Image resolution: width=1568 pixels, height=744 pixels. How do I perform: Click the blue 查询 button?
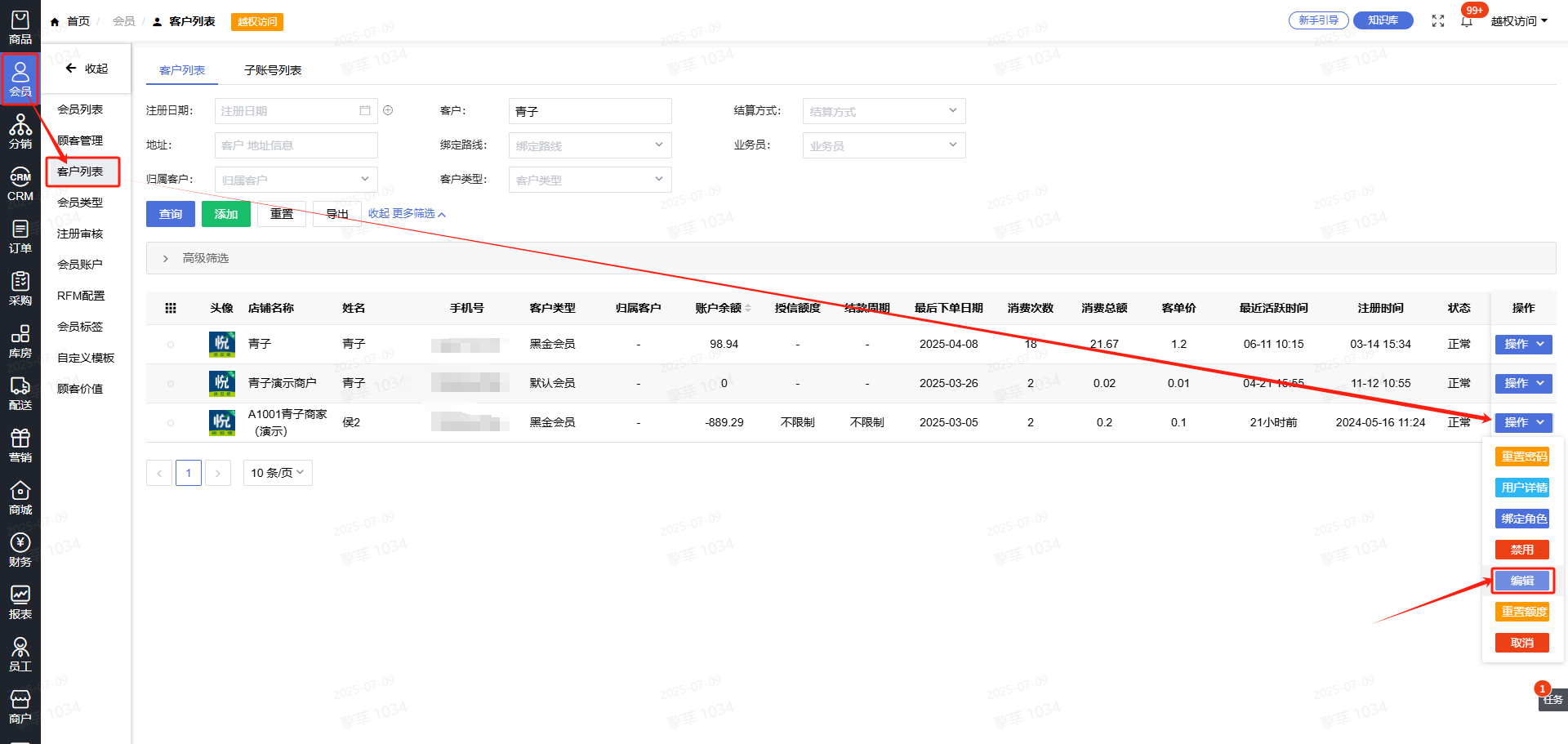[171, 214]
